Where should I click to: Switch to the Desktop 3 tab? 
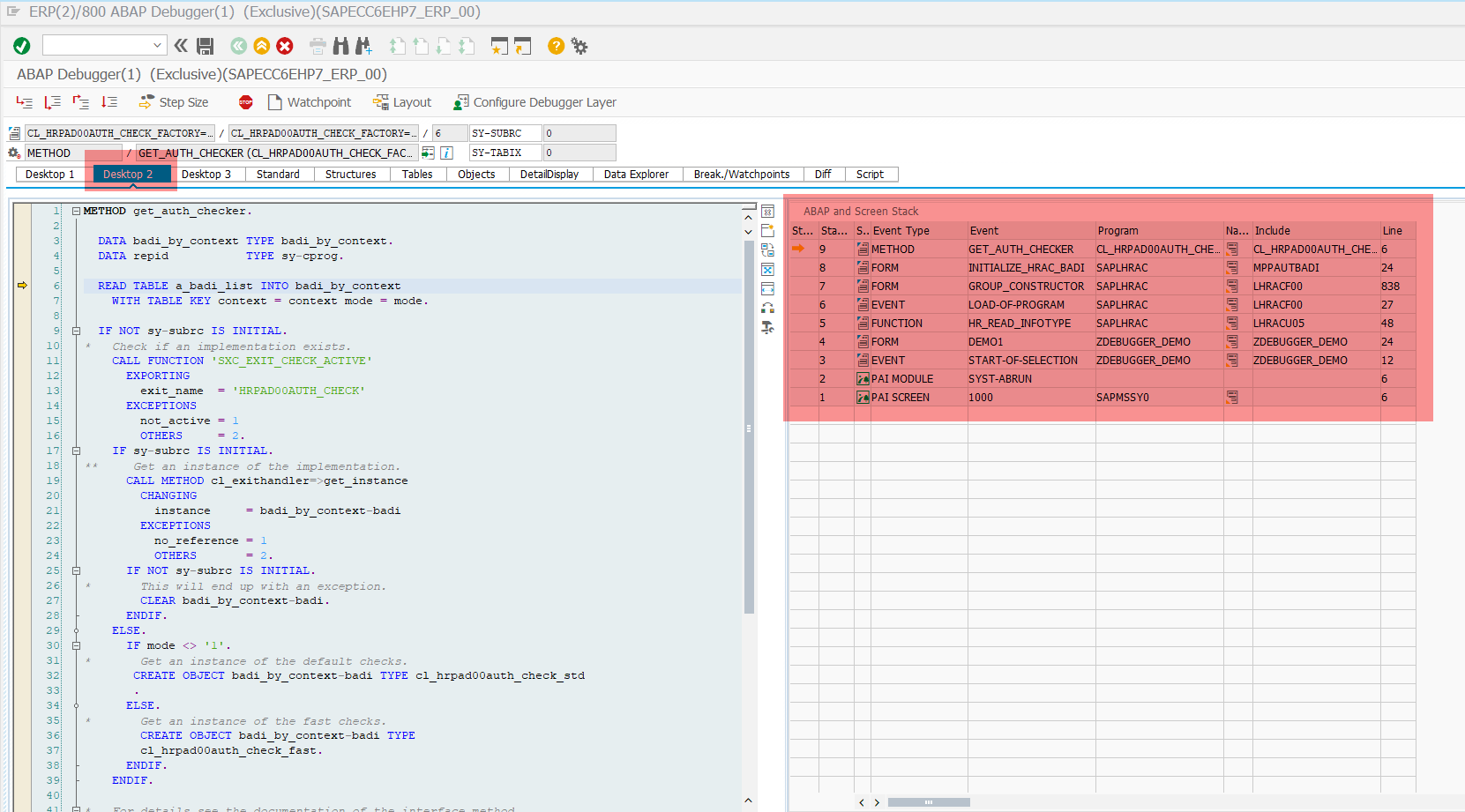tap(208, 174)
